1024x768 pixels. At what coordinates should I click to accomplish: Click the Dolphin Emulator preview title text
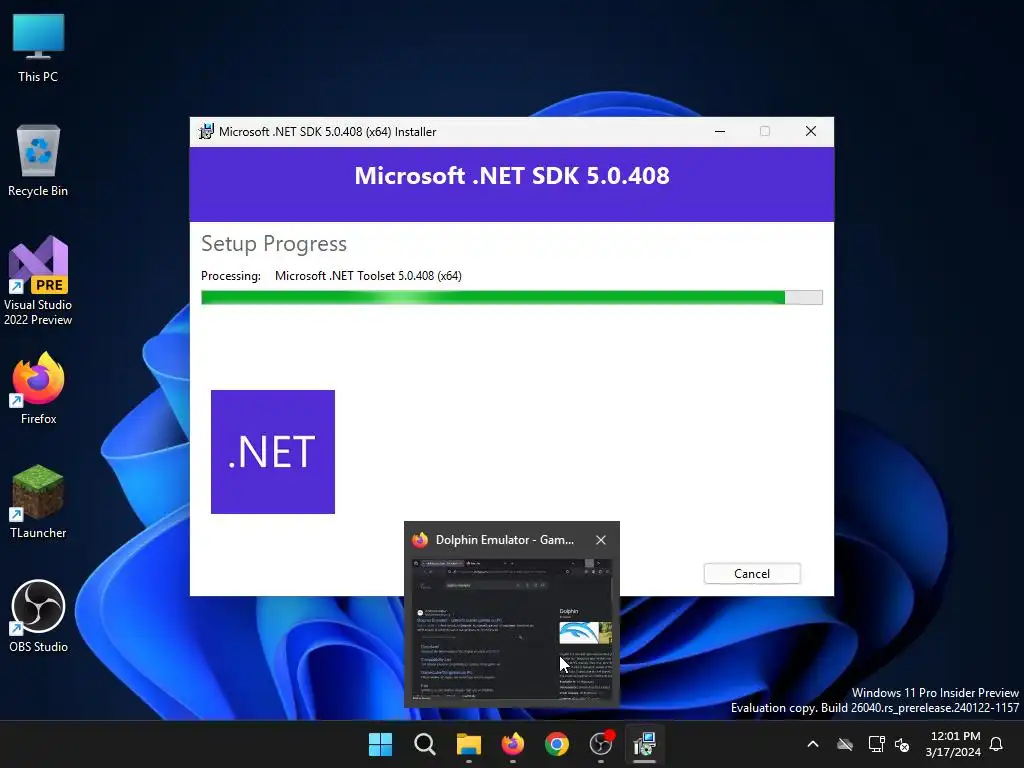(x=505, y=540)
